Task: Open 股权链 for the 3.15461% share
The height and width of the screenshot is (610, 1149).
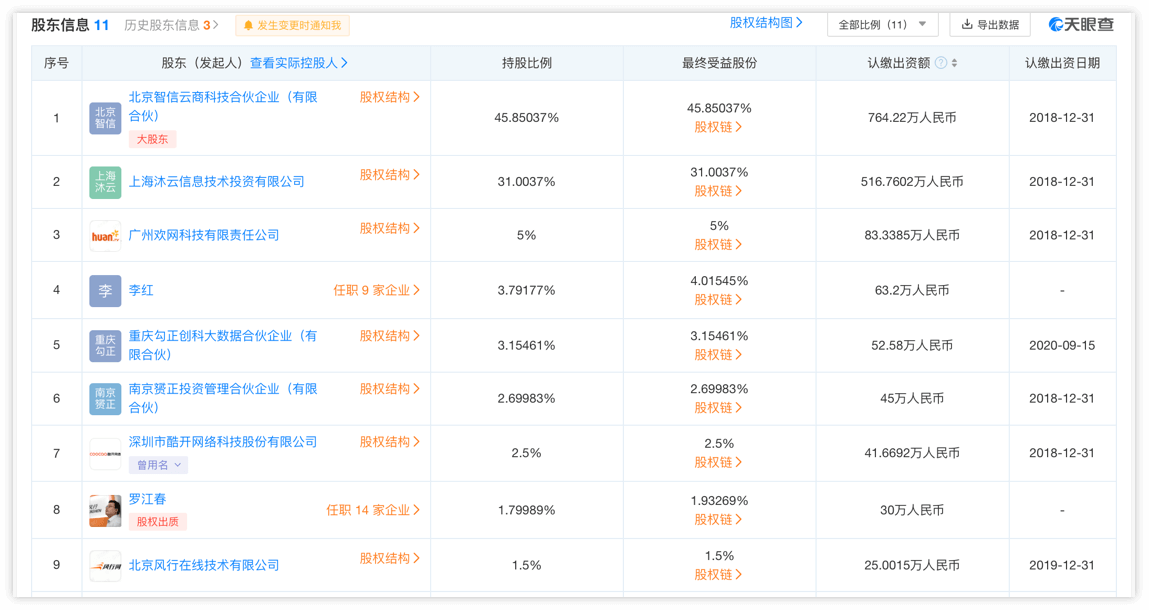Action: click(x=718, y=354)
